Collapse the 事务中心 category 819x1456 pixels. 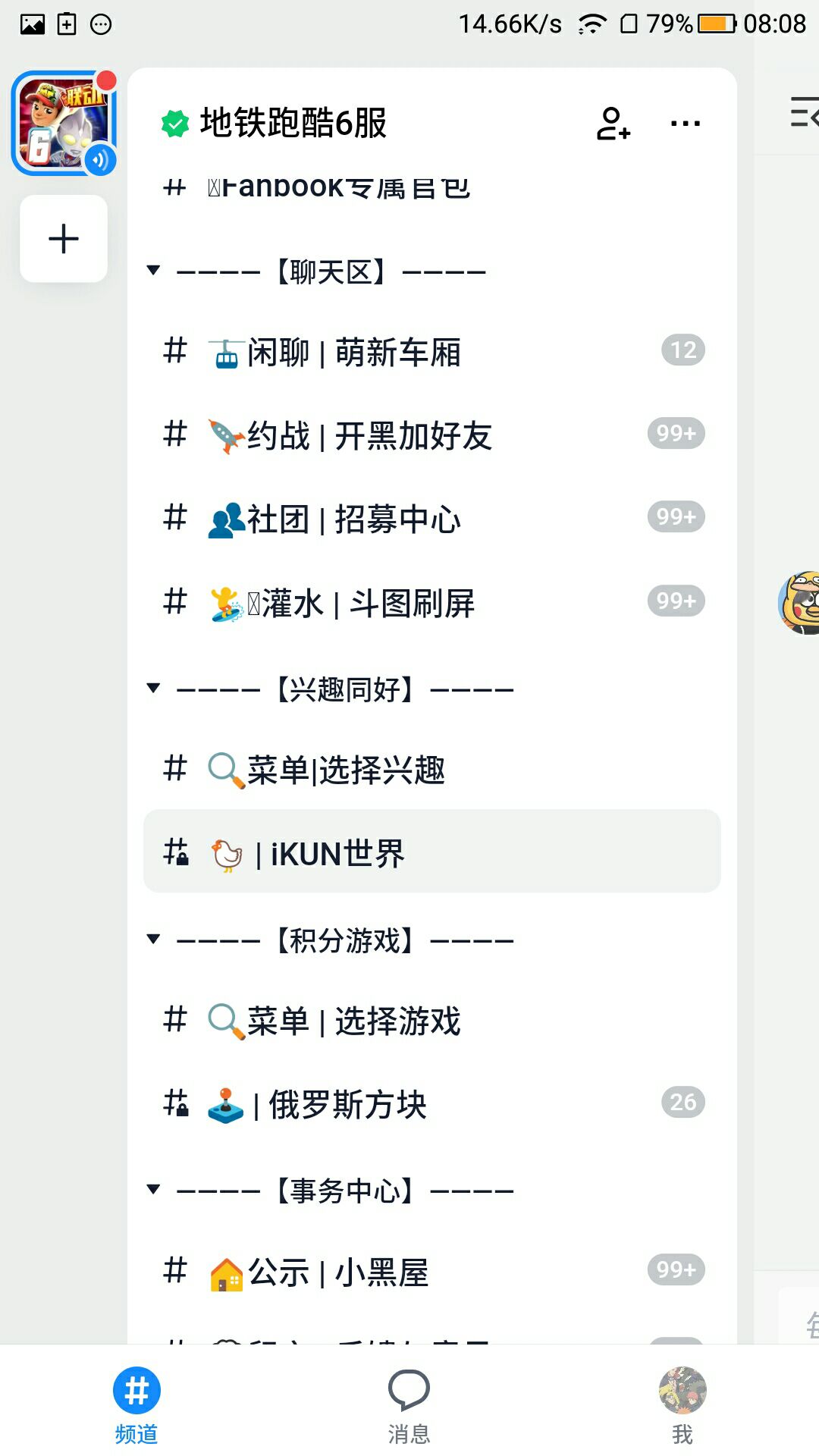click(x=154, y=1190)
